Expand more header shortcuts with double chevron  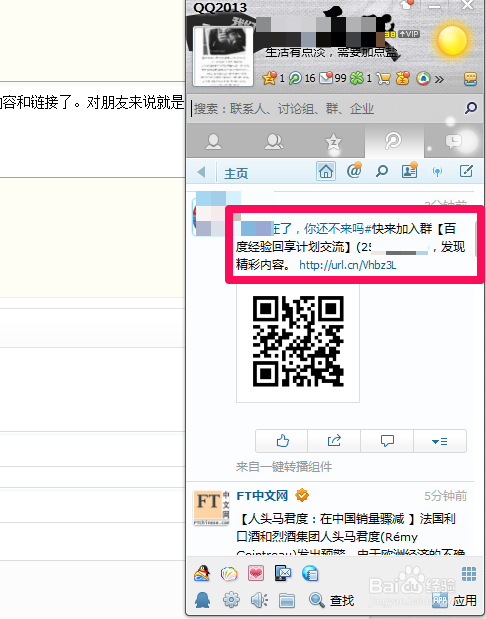[x=439, y=79]
